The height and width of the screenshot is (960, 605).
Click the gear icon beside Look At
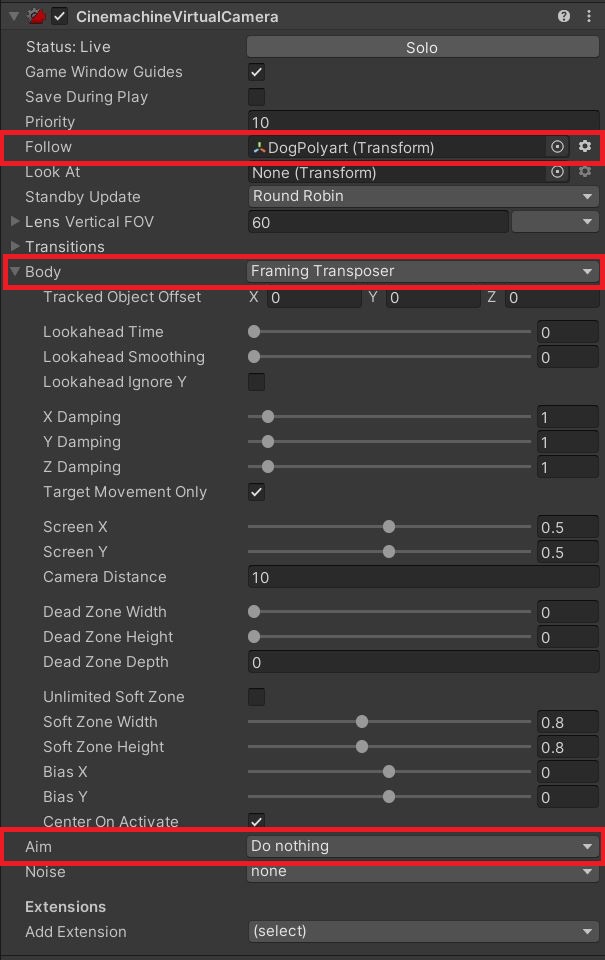pos(585,172)
